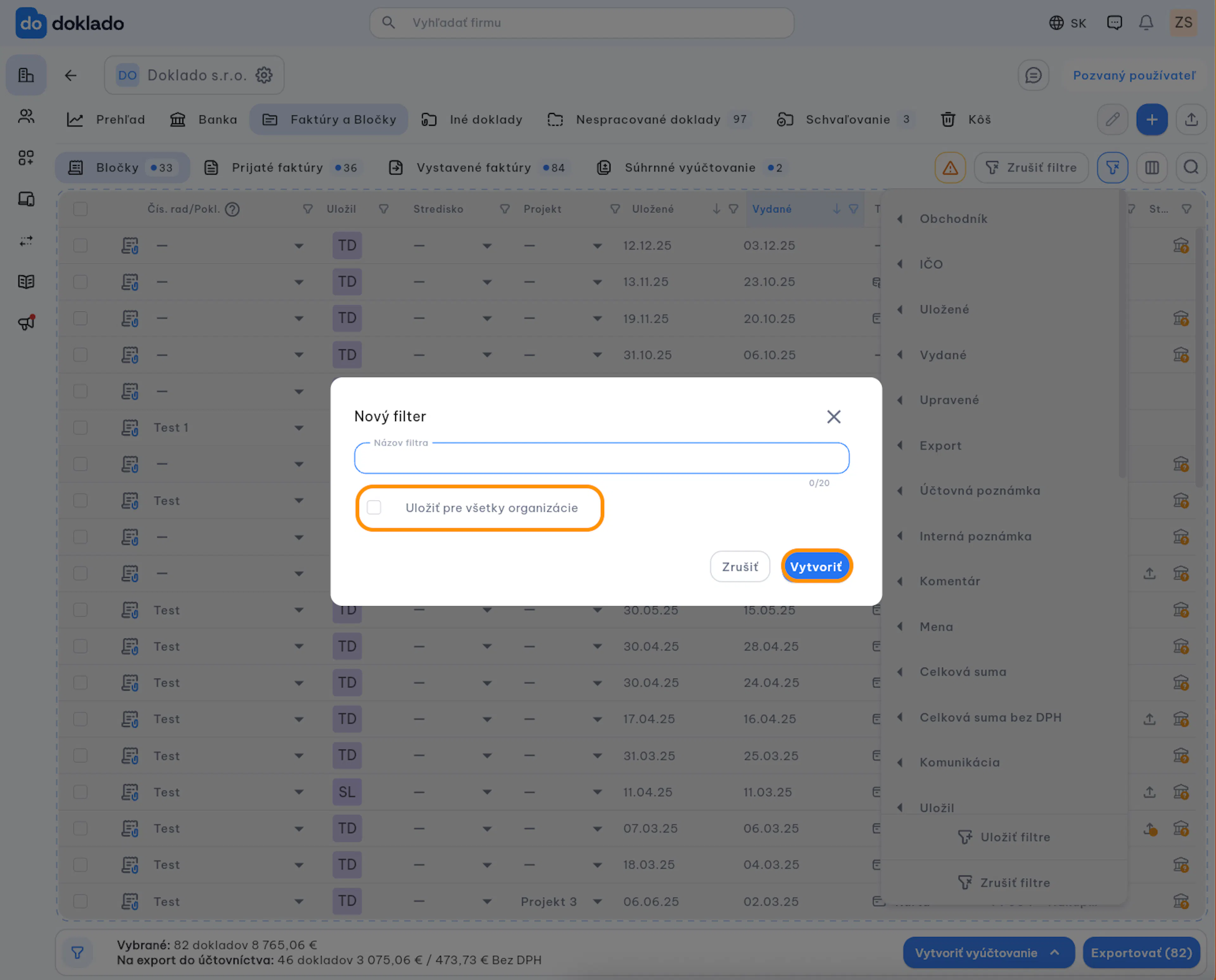Click the Vyhľadať firmu search field

click(582, 22)
